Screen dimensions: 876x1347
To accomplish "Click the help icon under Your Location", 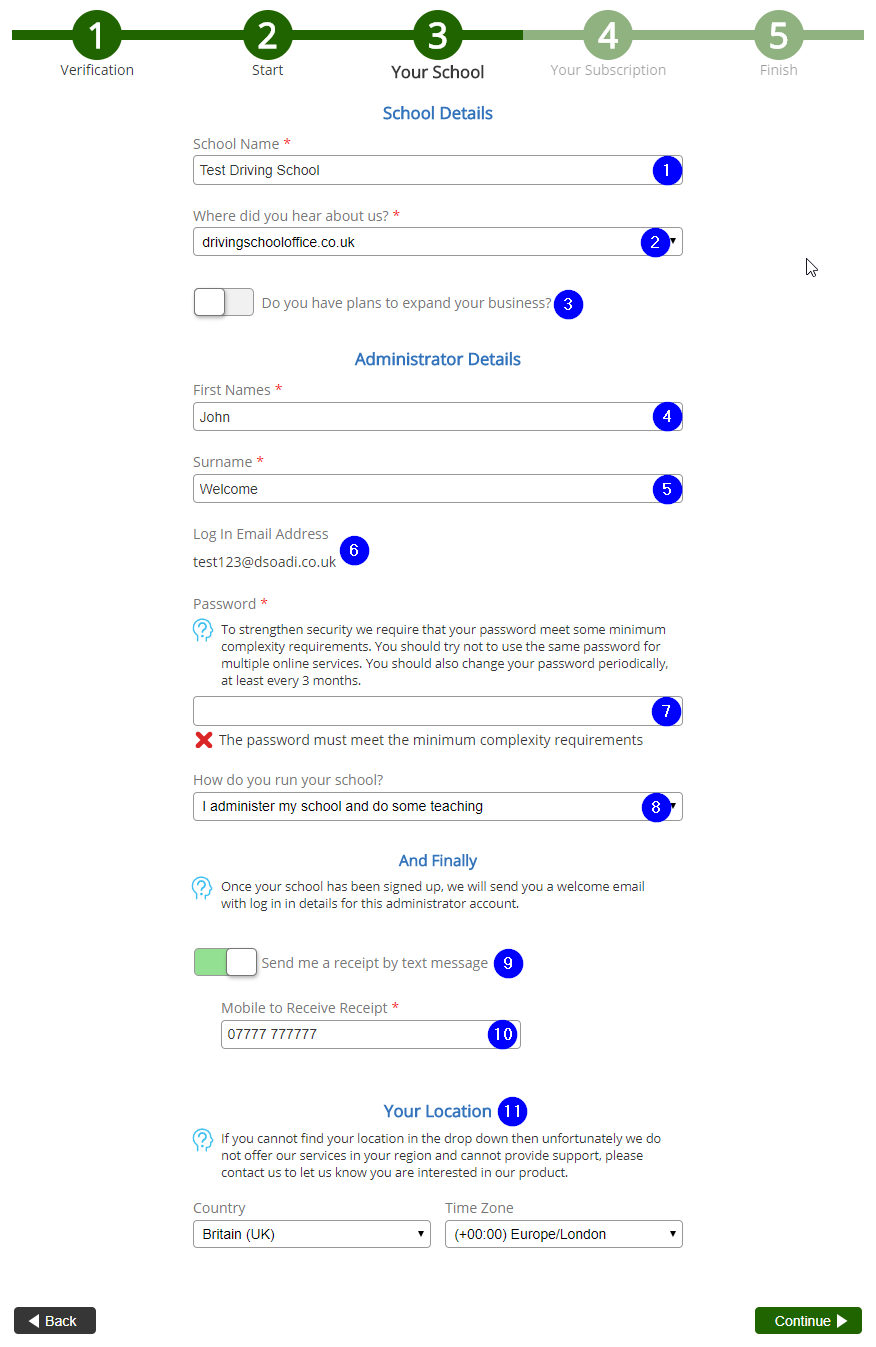I will pyautogui.click(x=202, y=1139).
